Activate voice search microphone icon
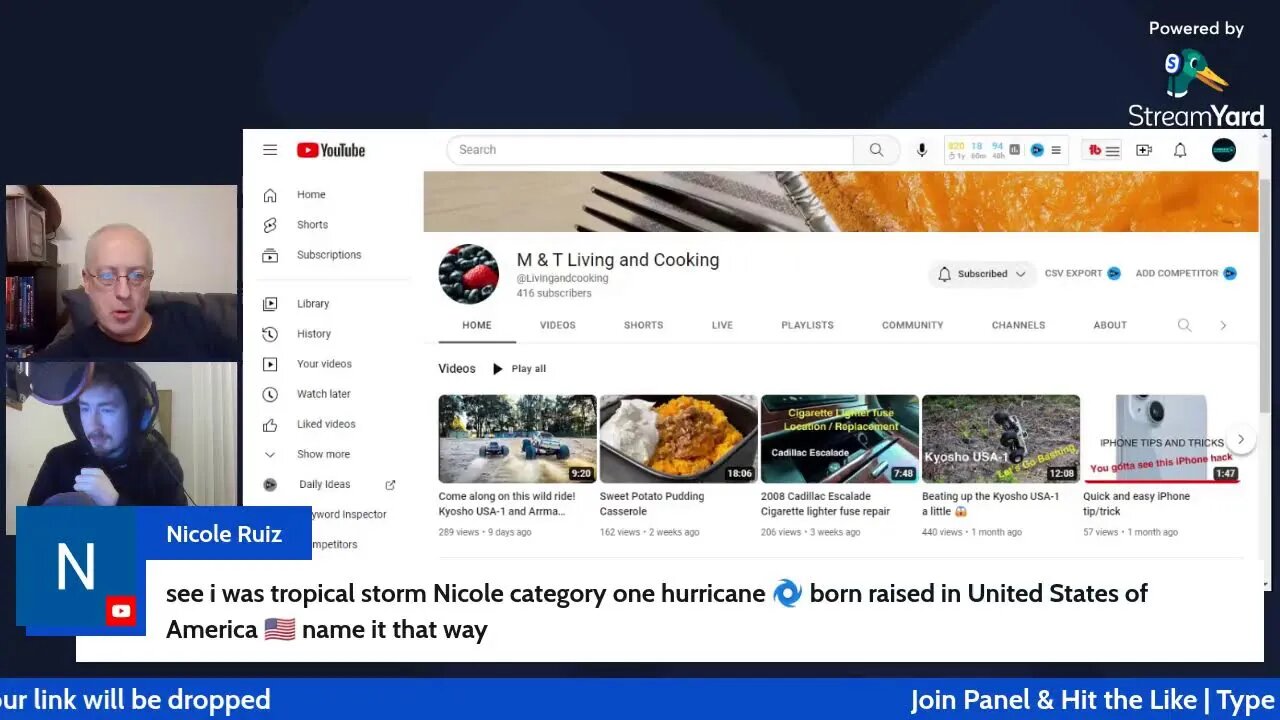The image size is (1280, 720). coord(922,150)
